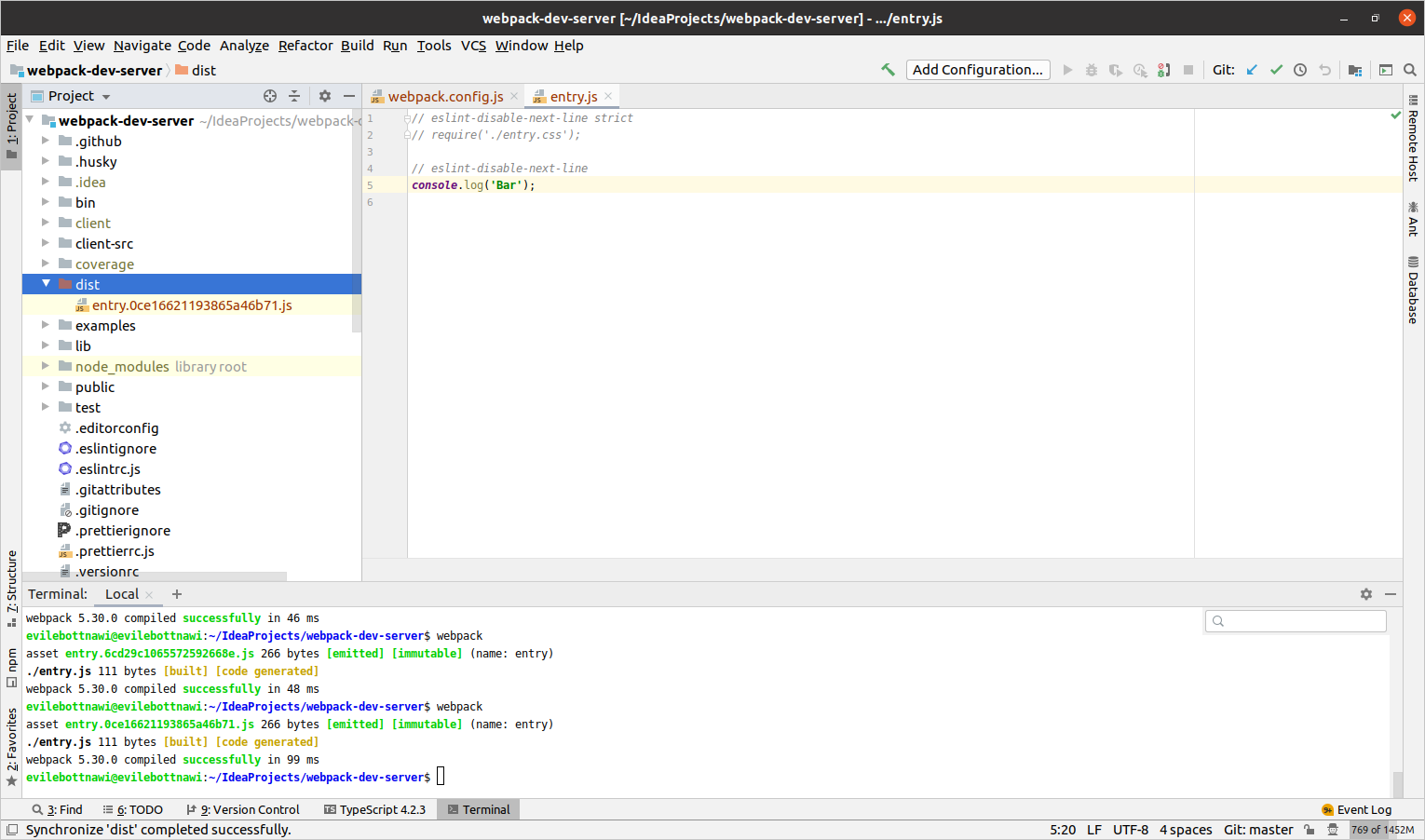The image size is (1425, 840).
Task: Expand the test folder
Action: (46, 407)
